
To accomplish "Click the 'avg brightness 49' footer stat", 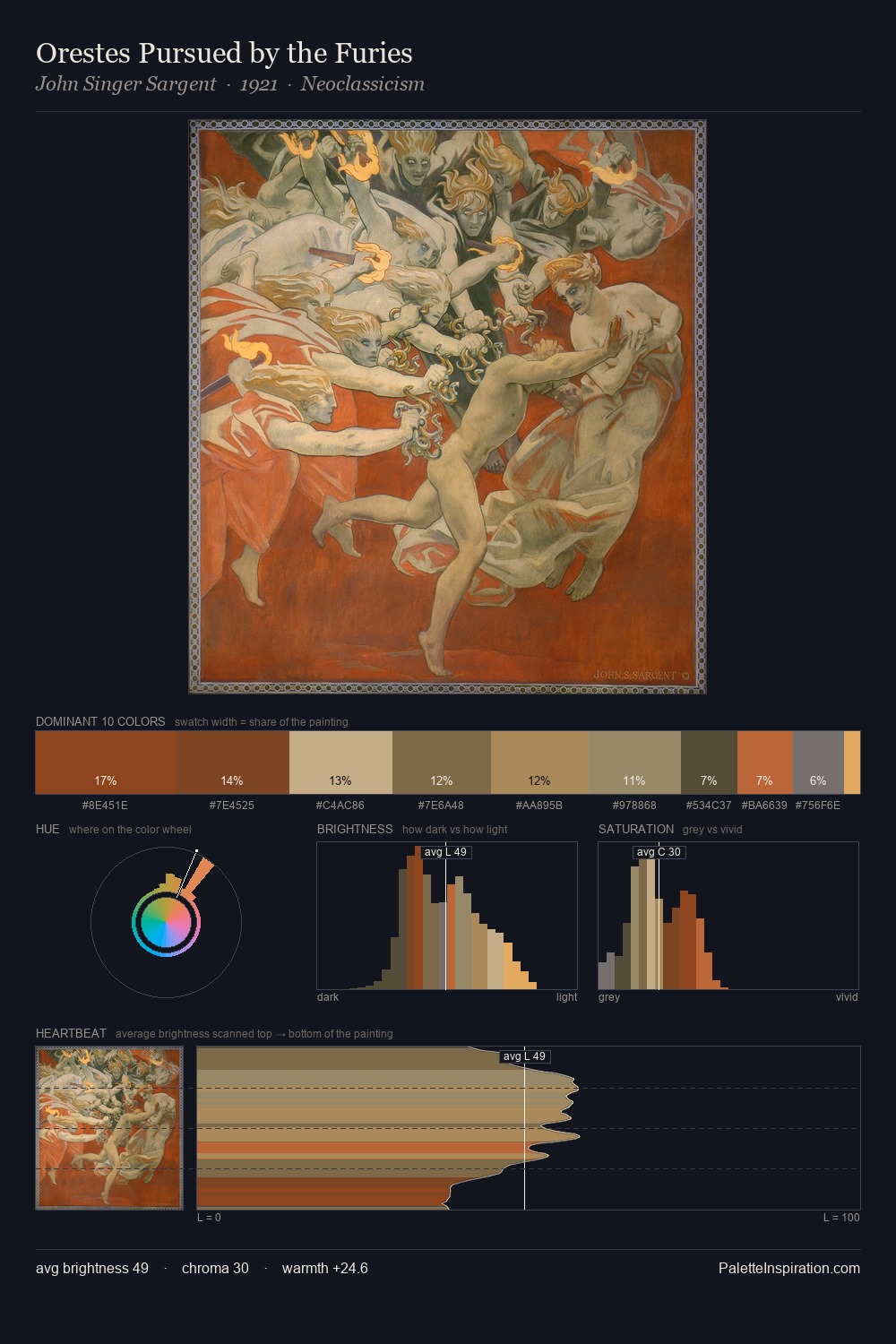I will coord(92,1268).
